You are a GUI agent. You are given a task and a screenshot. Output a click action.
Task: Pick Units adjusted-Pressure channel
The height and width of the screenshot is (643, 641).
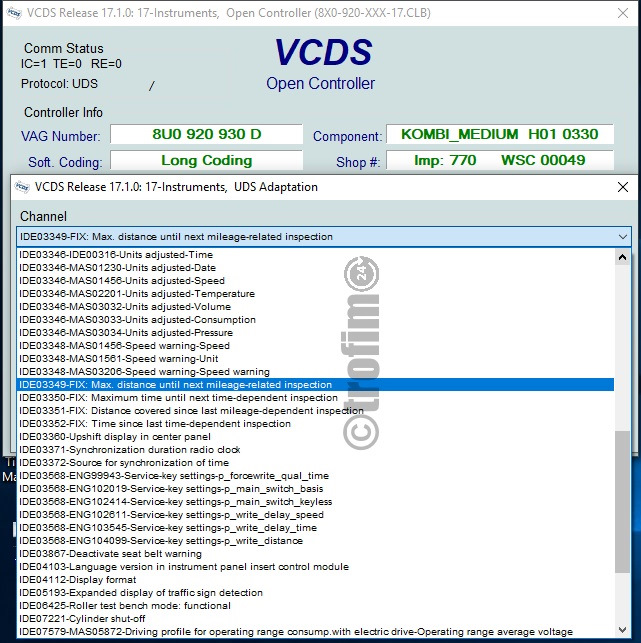(x=315, y=333)
